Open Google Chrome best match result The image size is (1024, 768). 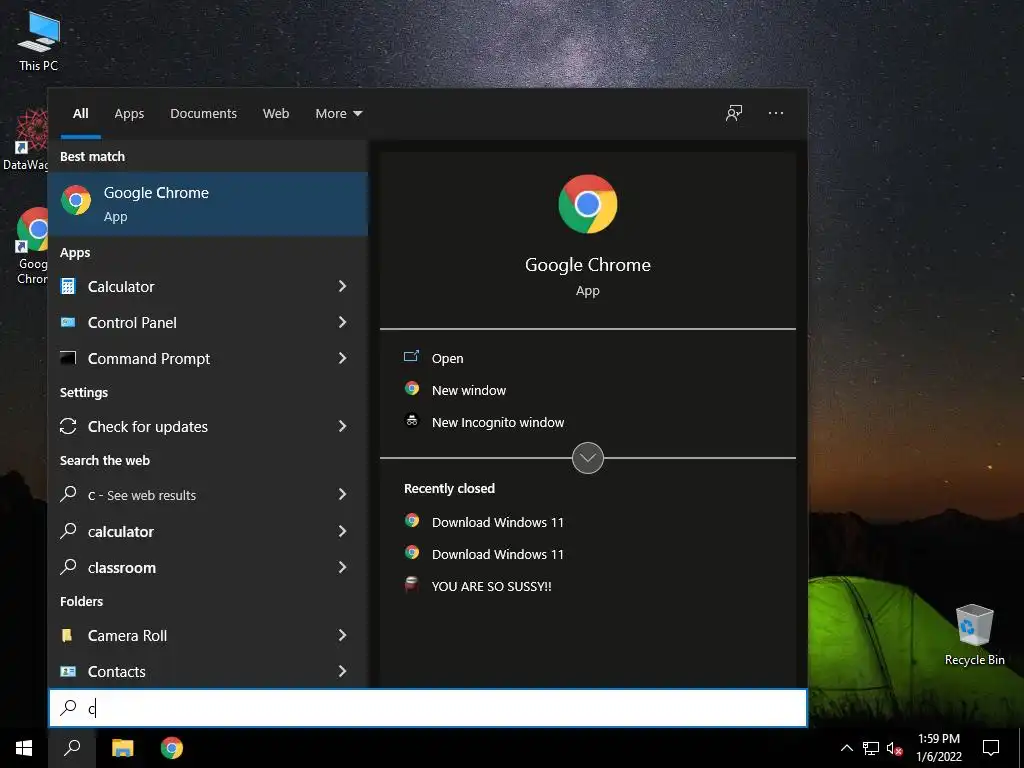tap(208, 204)
